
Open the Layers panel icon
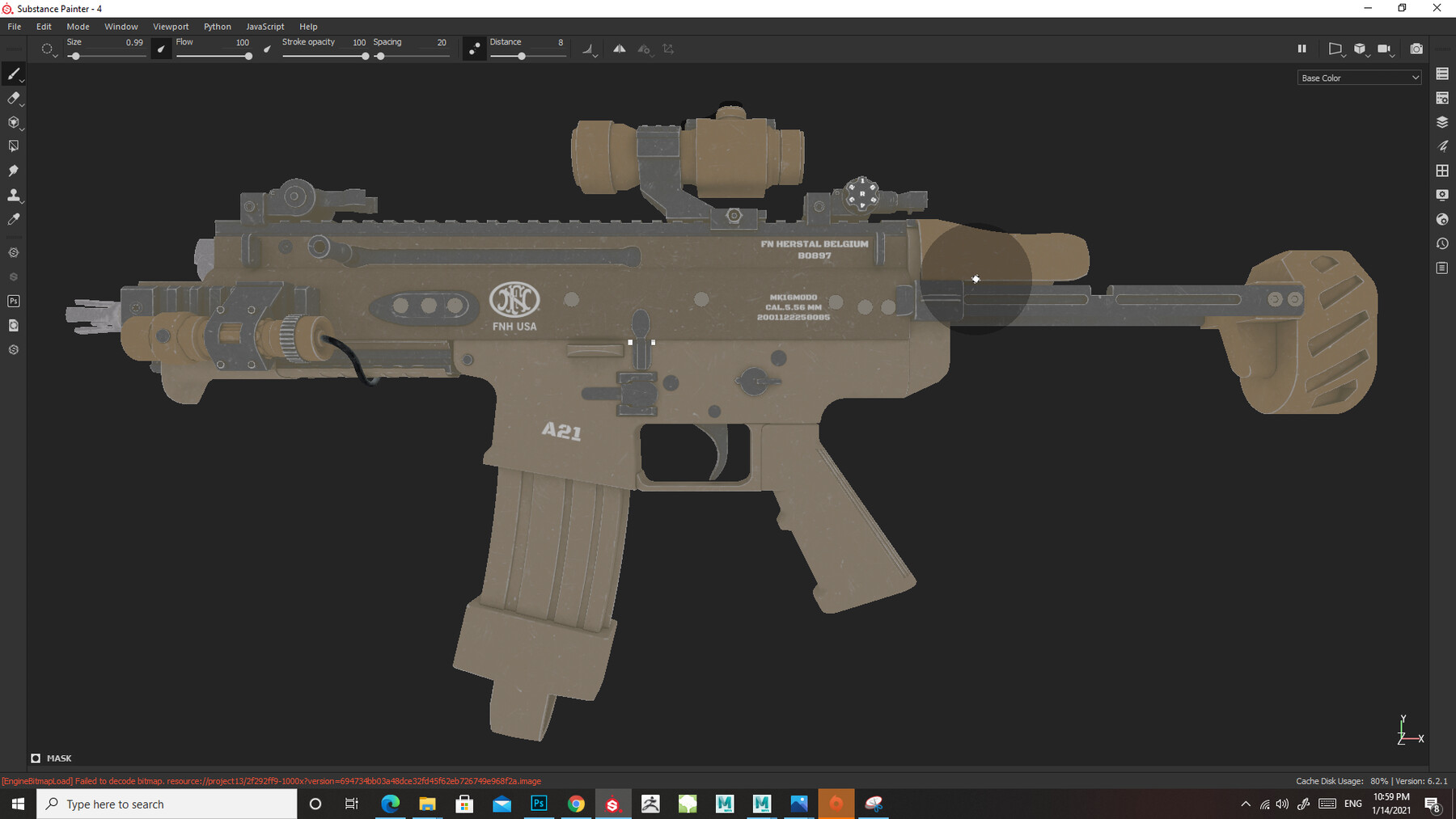pos(1442,122)
